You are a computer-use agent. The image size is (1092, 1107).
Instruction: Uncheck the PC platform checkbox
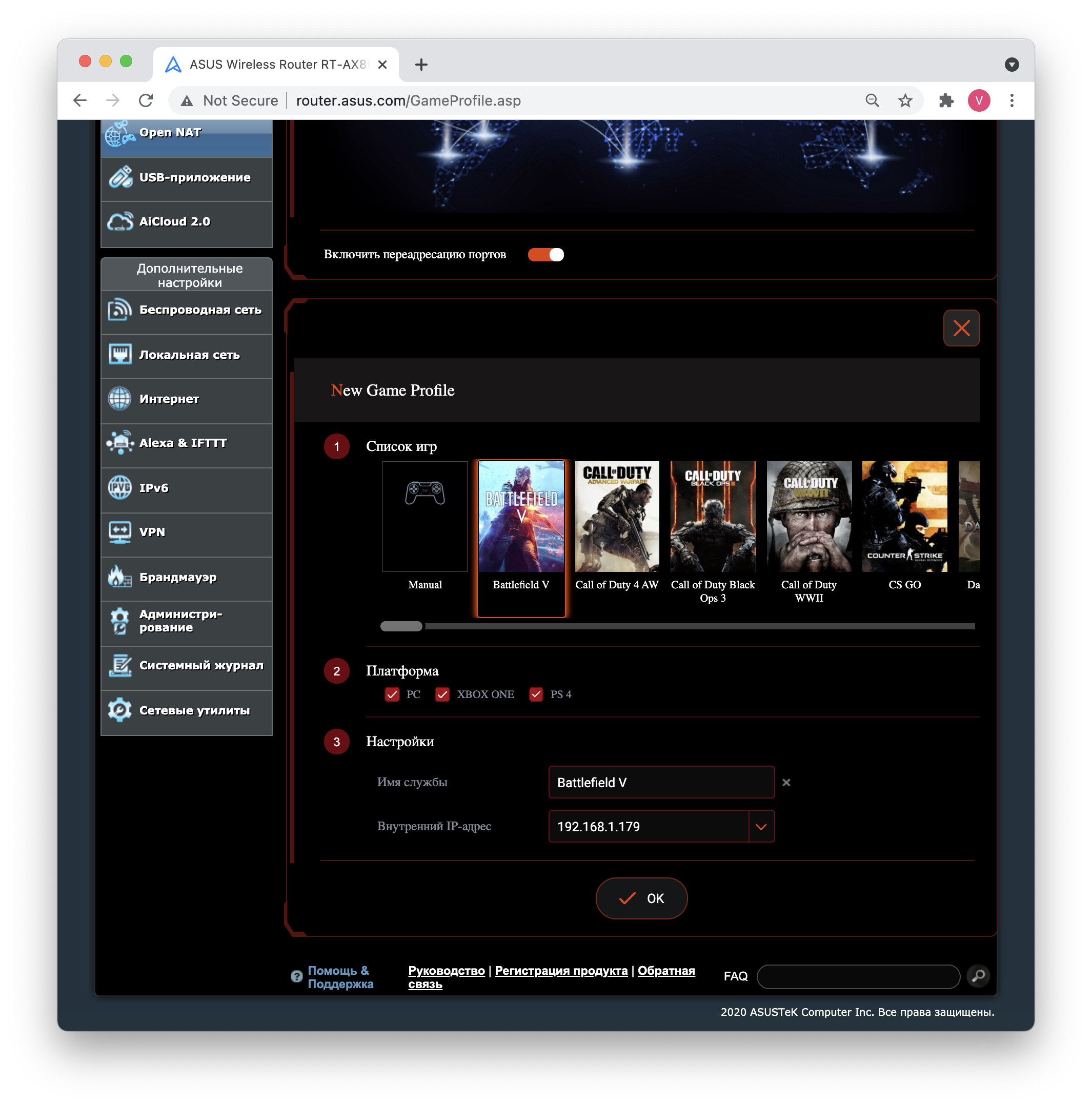pyautogui.click(x=392, y=694)
